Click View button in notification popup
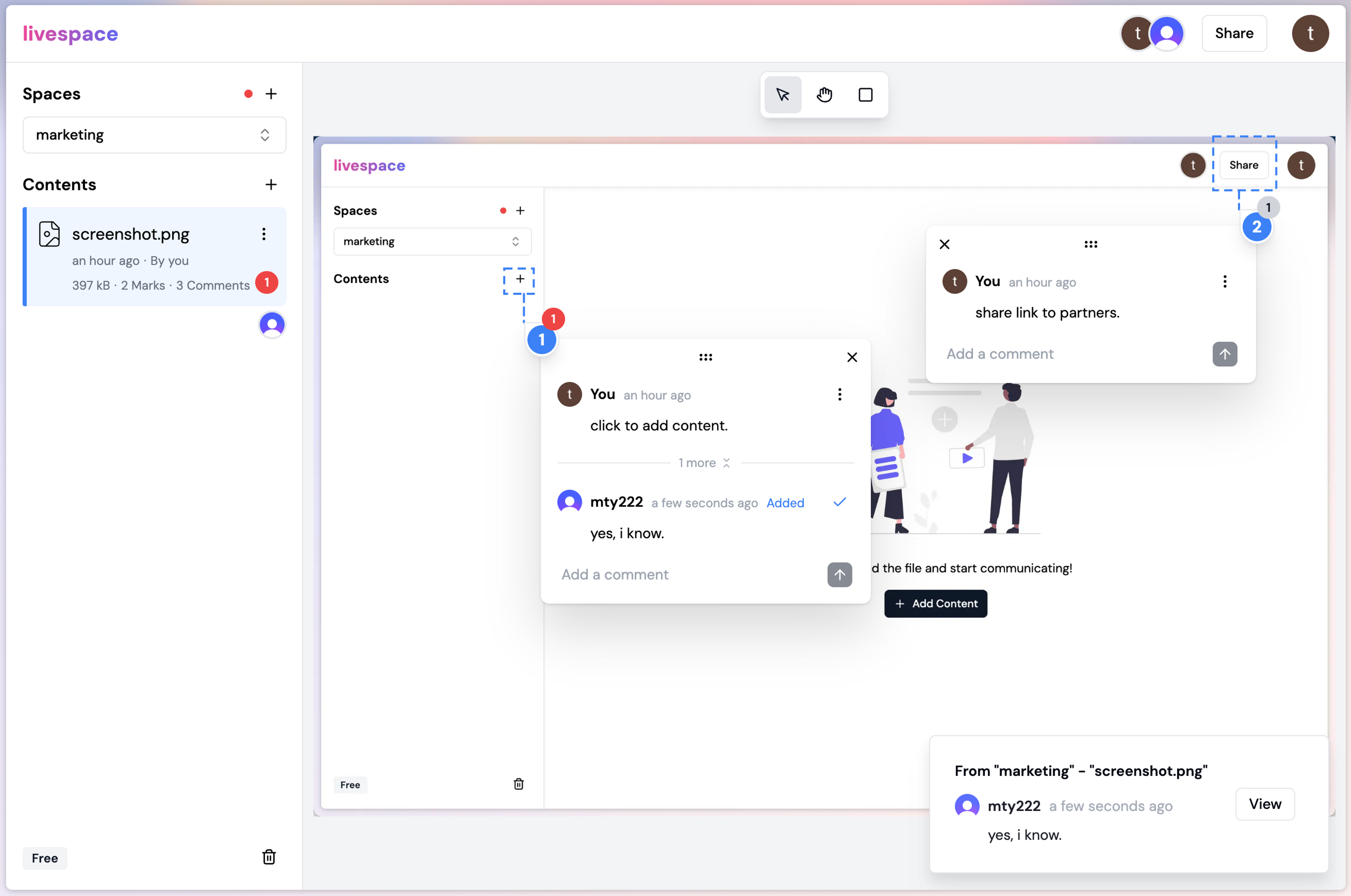 click(1265, 804)
